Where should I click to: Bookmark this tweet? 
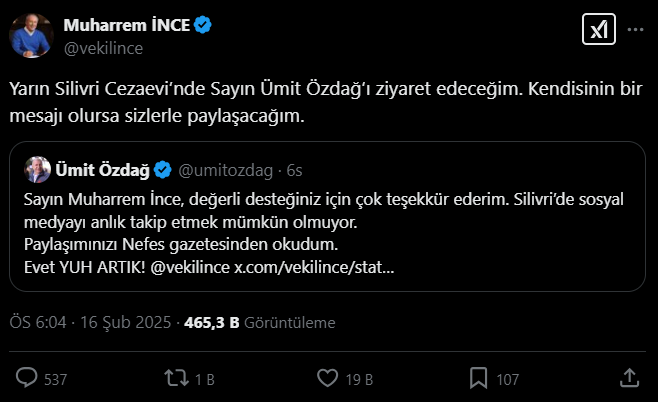(479, 378)
